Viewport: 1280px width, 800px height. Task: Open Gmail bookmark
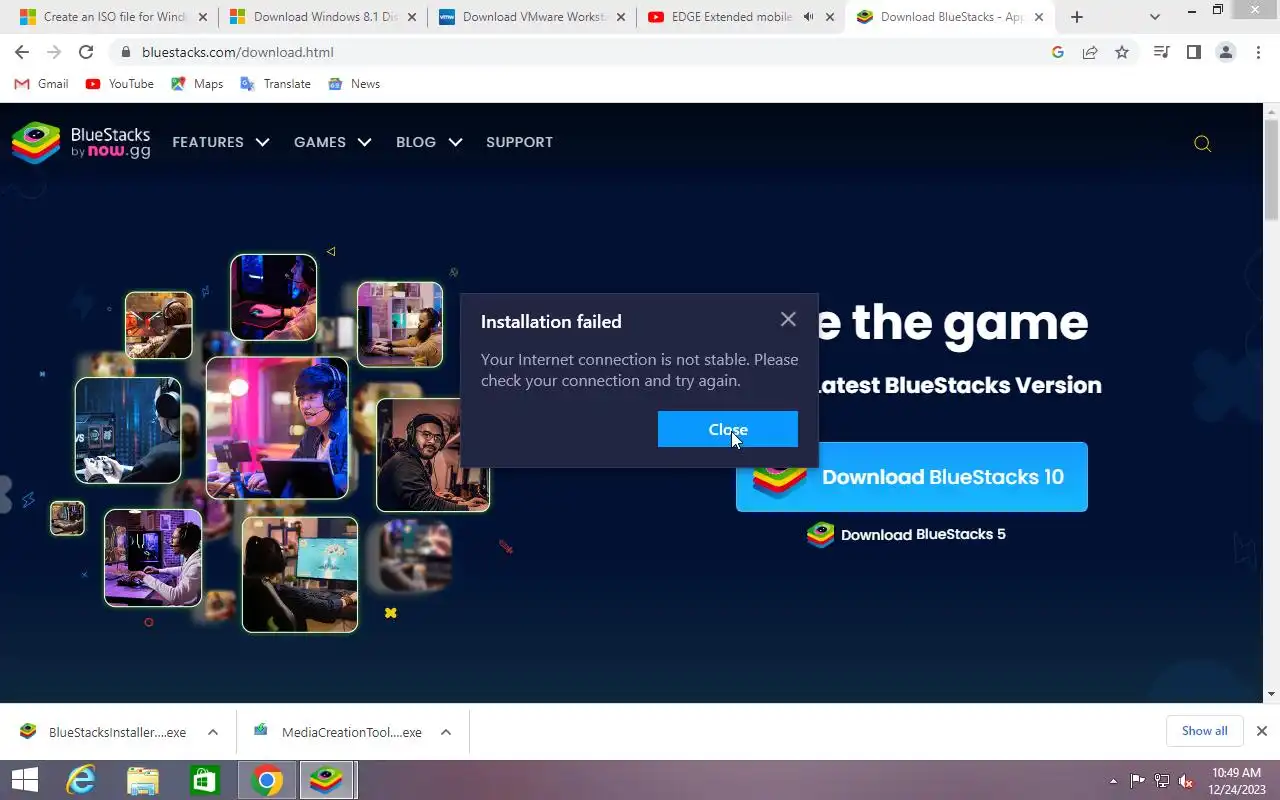coord(41,84)
